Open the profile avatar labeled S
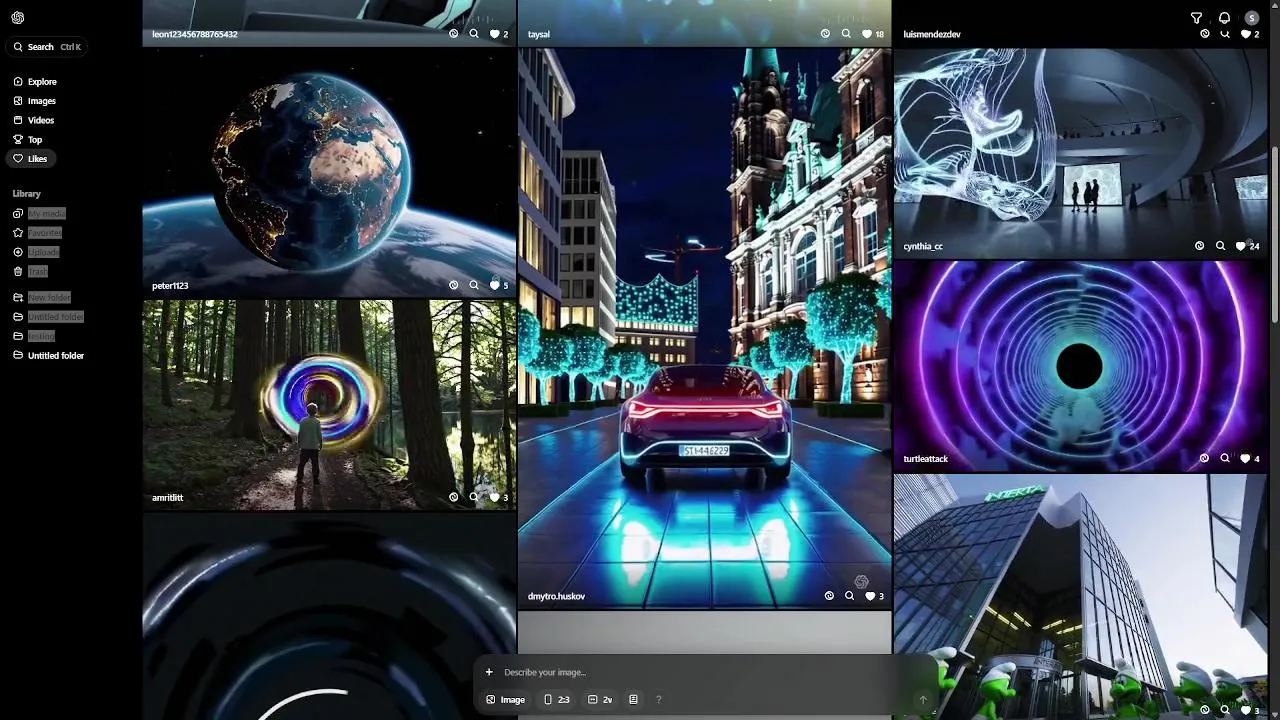The width and height of the screenshot is (1280, 720). (x=1252, y=18)
